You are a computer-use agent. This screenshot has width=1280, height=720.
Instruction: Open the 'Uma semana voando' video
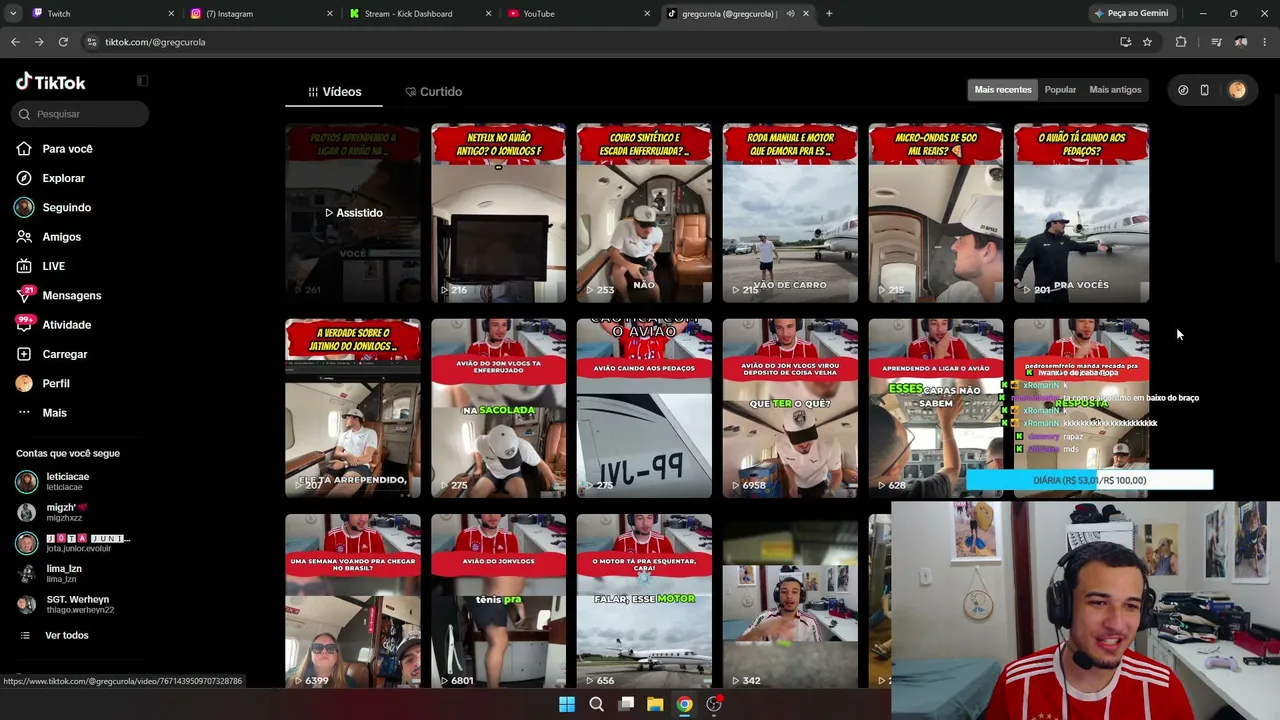353,601
